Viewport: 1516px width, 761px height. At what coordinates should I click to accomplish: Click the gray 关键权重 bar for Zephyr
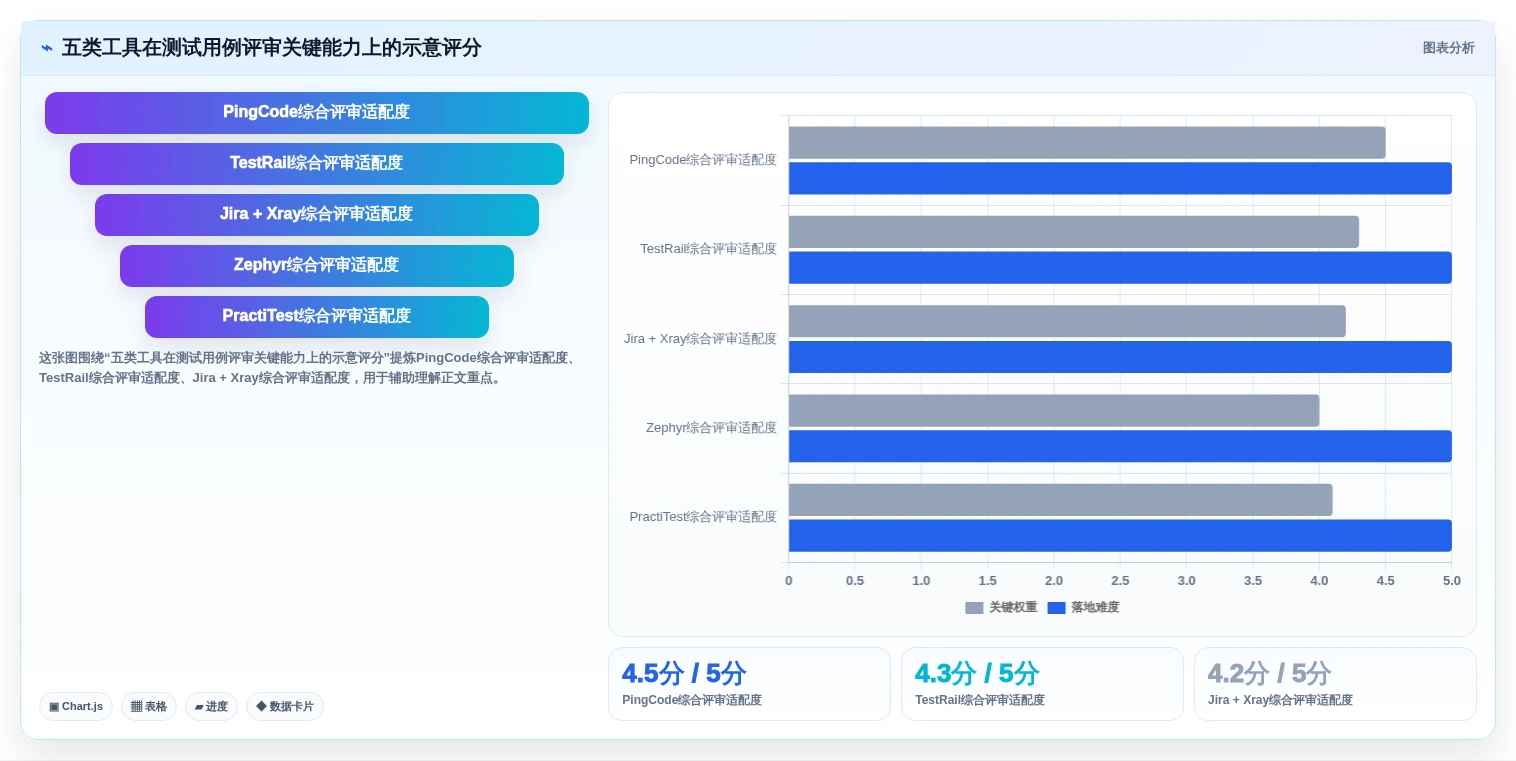click(x=1054, y=411)
